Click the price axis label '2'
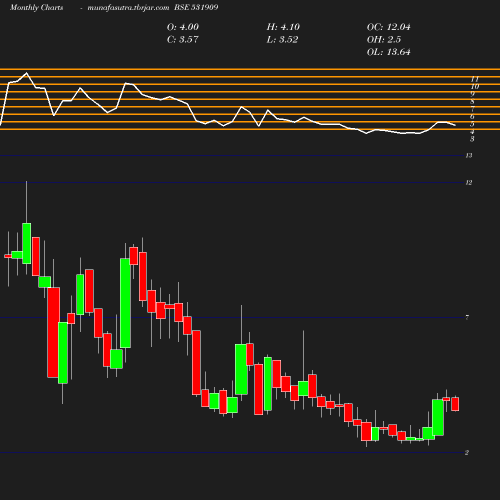 [x=467, y=453]
